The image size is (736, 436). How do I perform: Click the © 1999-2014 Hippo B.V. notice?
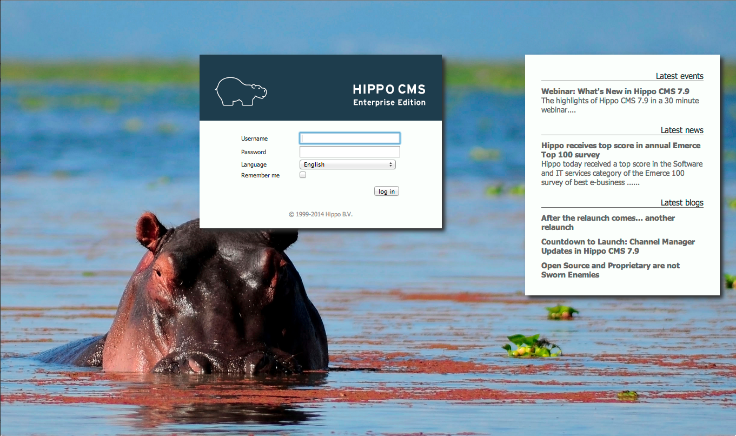point(321,214)
